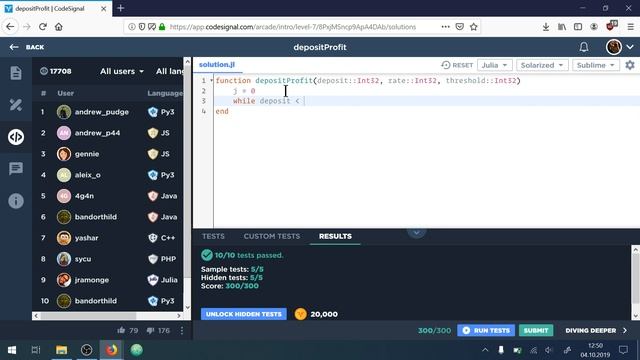Viewport: 640px width, 360px height.
Task: Go to DIVING DEEPER next level
Action: pos(596,330)
